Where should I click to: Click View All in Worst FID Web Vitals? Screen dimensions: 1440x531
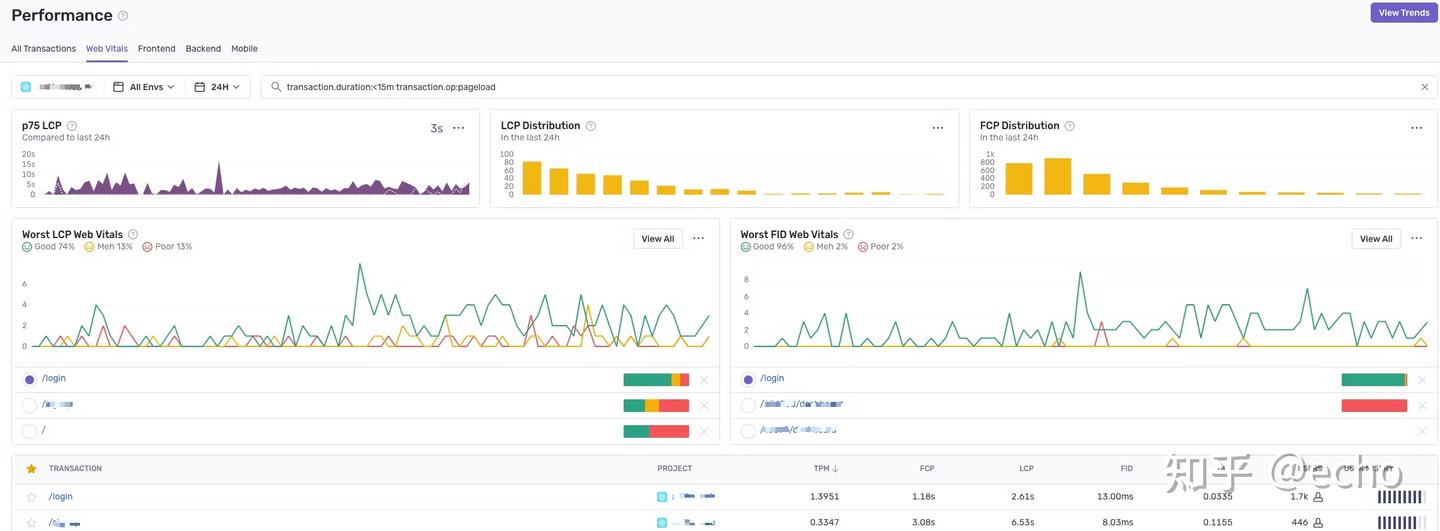point(1376,239)
